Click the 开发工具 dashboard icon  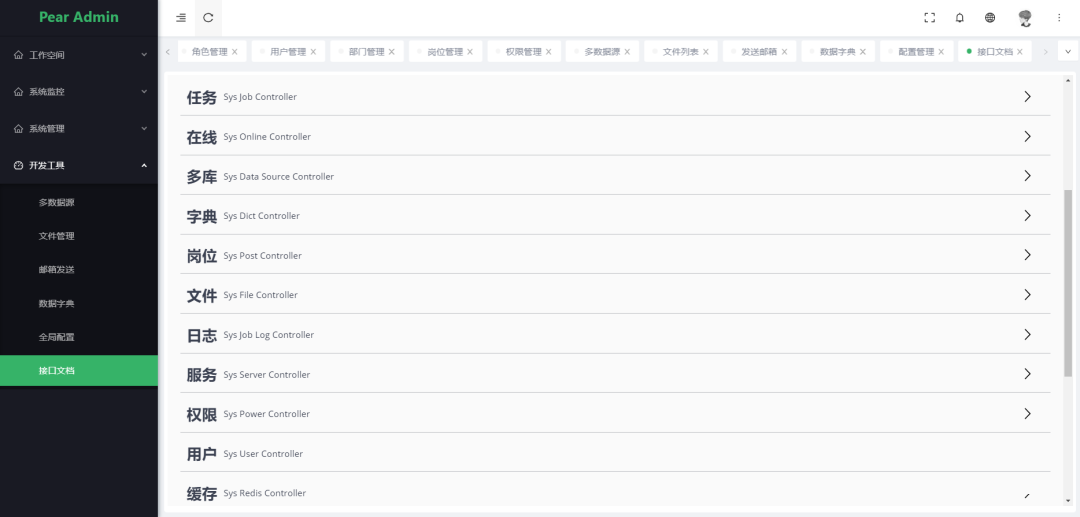(19, 165)
